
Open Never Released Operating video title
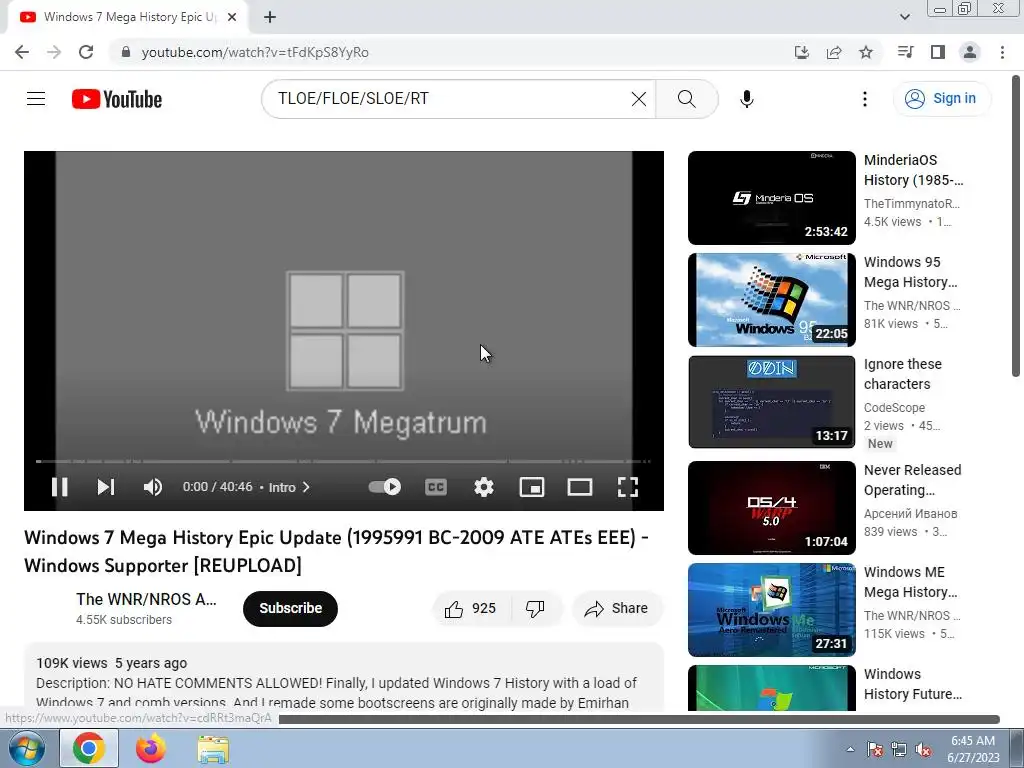click(912, 480)
